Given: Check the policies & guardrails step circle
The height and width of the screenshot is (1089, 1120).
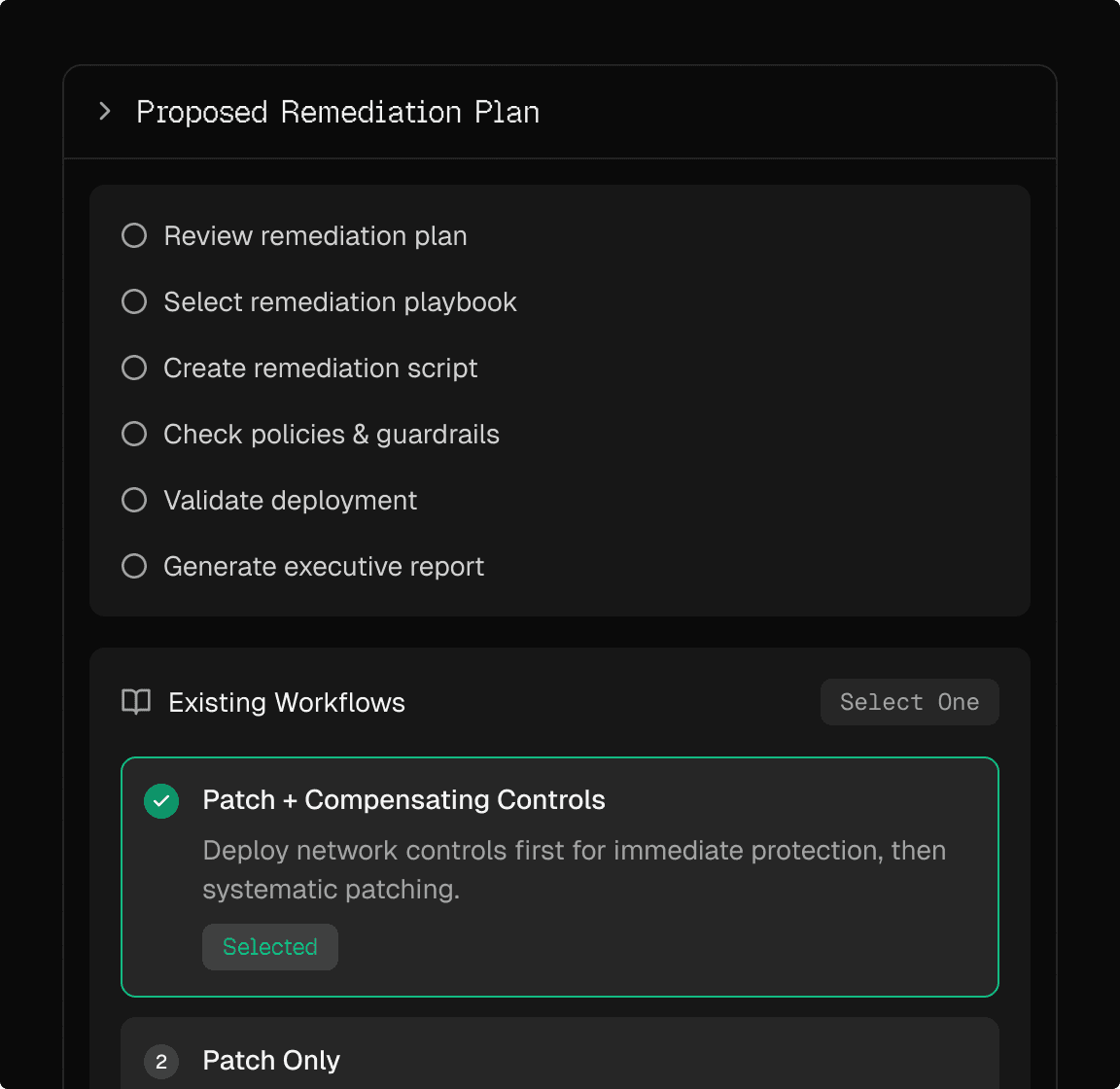Looking at the screenshot, I should point(134,435).
